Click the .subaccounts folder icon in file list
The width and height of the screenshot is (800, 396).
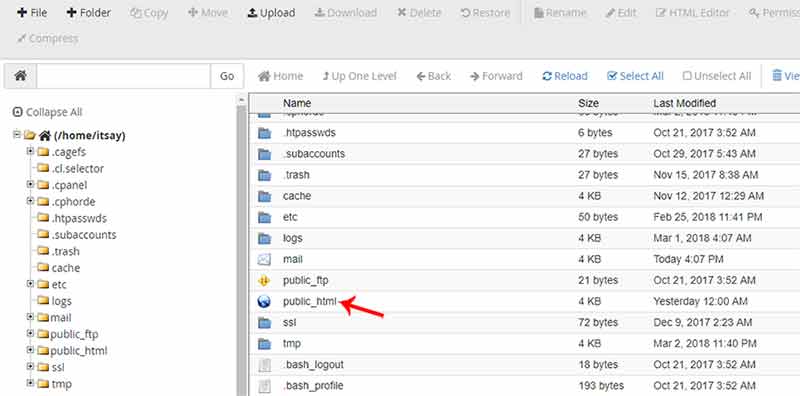(x=264, y=154)
